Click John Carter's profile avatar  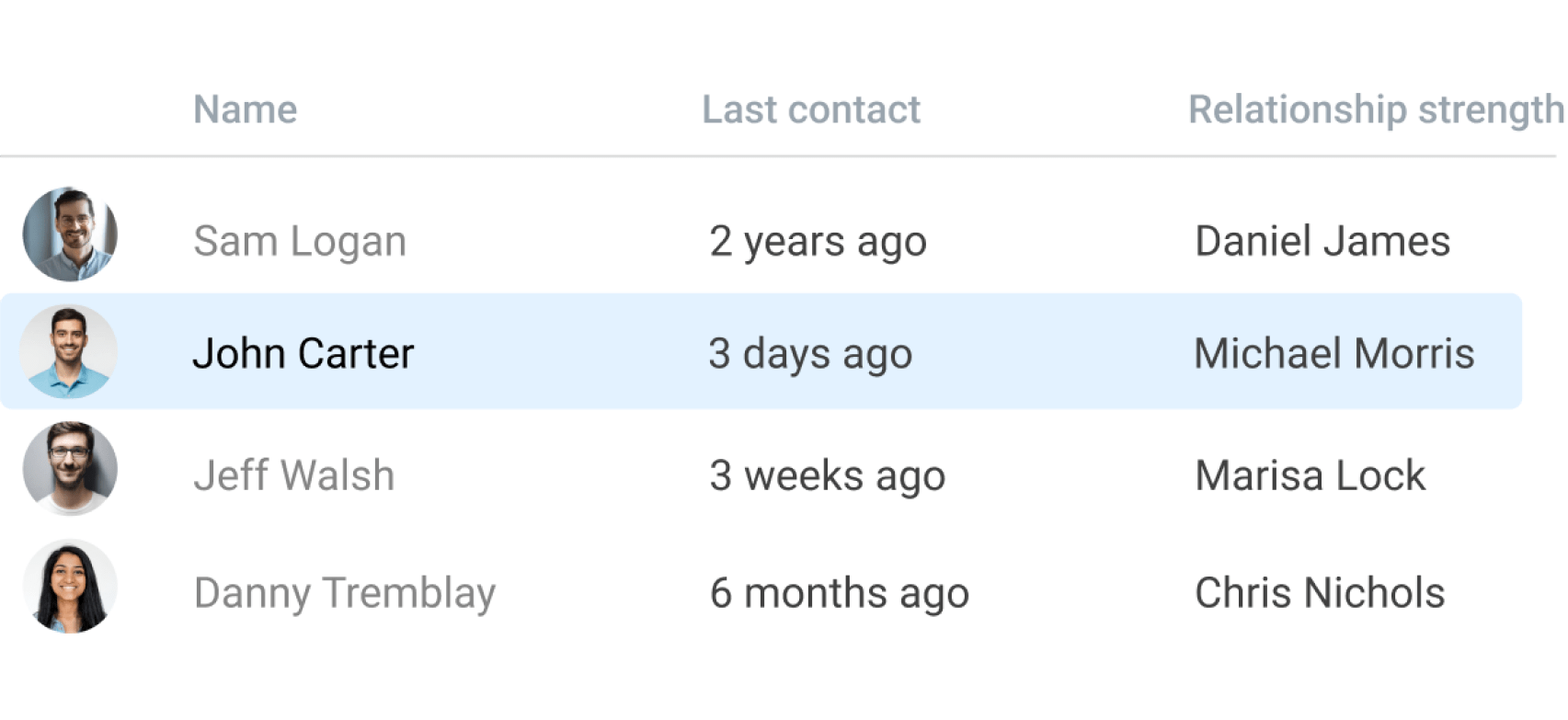70,352
